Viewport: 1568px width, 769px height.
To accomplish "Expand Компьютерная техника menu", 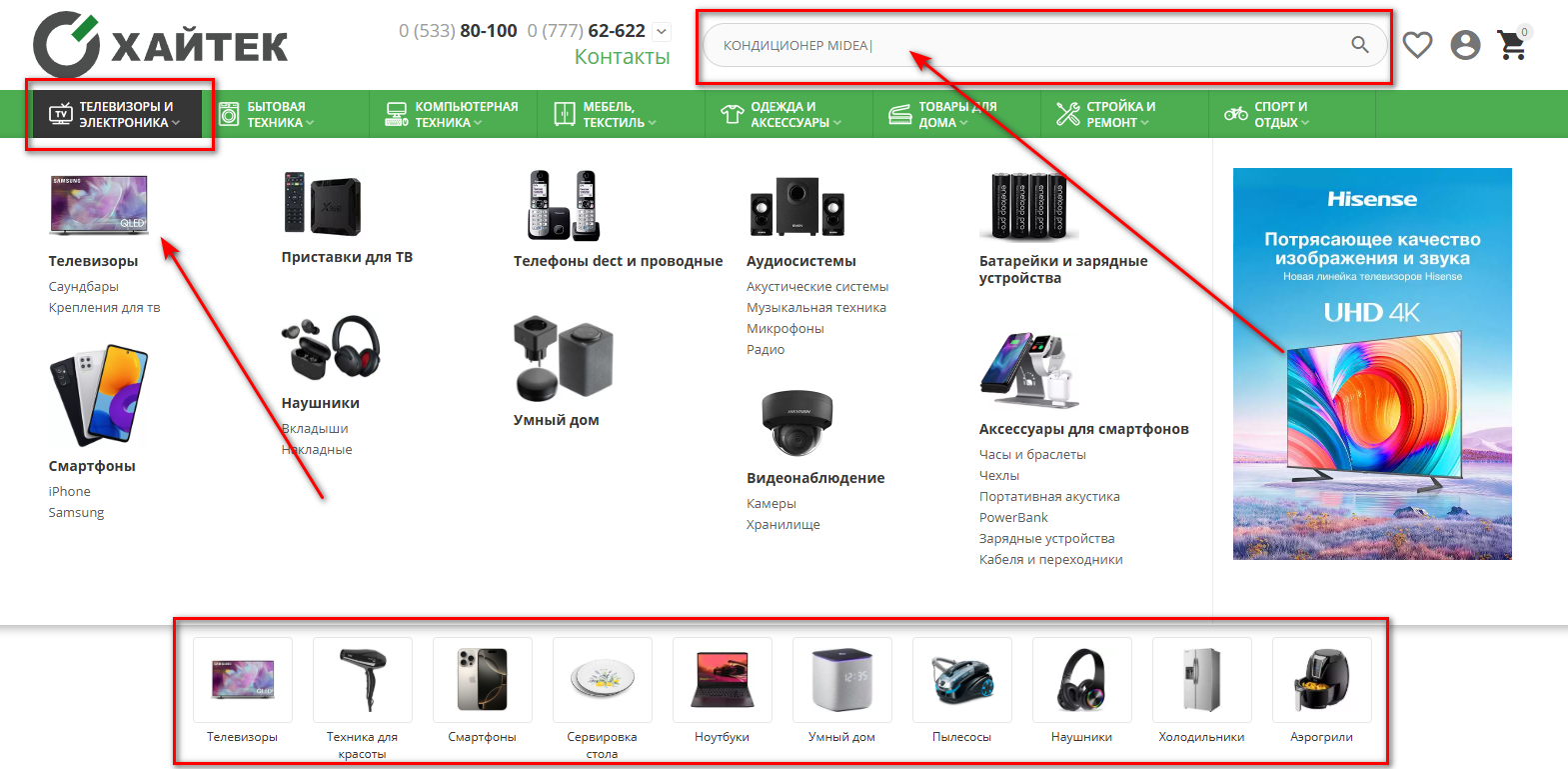I will (x=453, y=114).
